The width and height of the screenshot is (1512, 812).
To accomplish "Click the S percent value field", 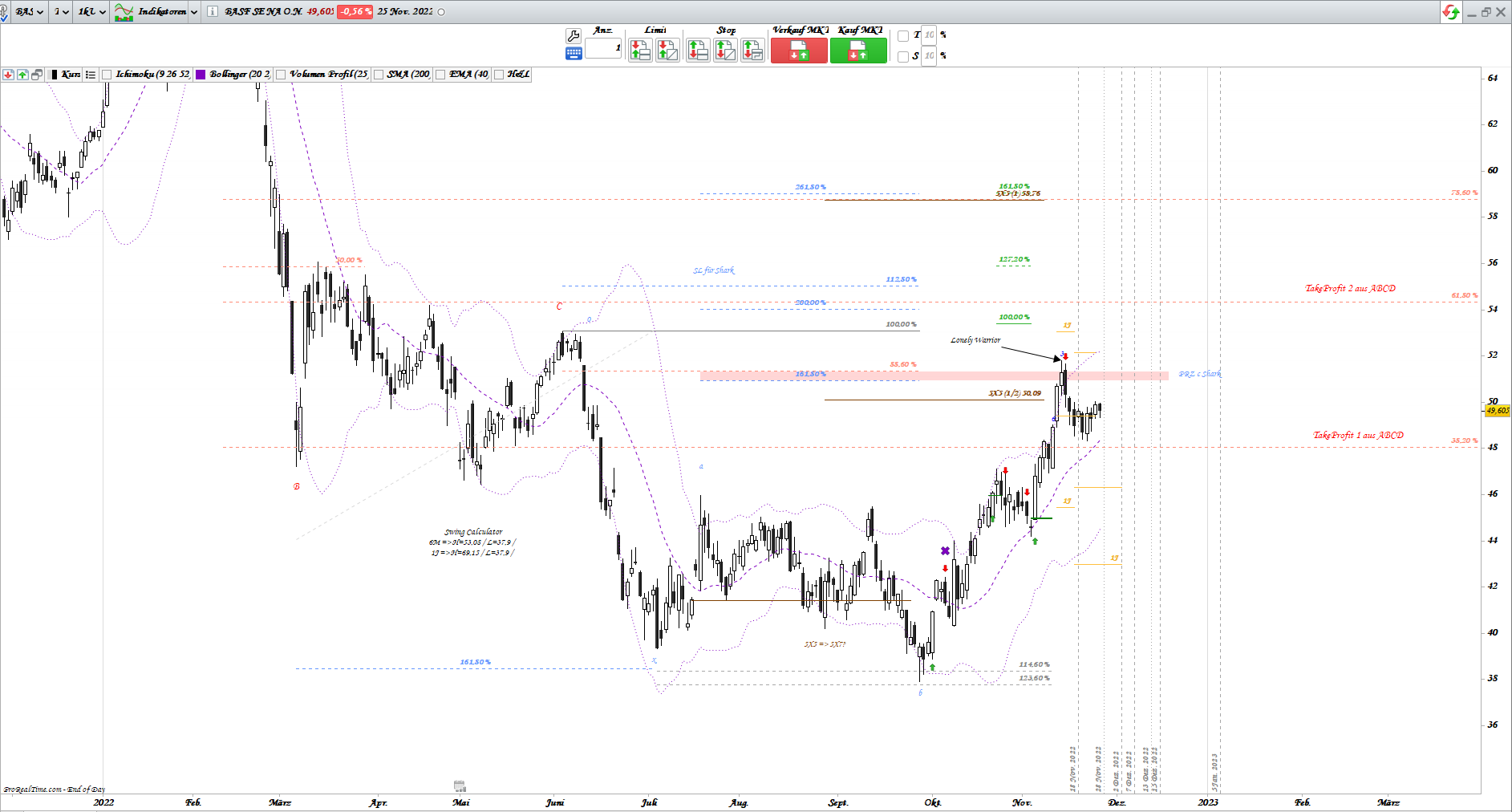I will coord(929,56).
